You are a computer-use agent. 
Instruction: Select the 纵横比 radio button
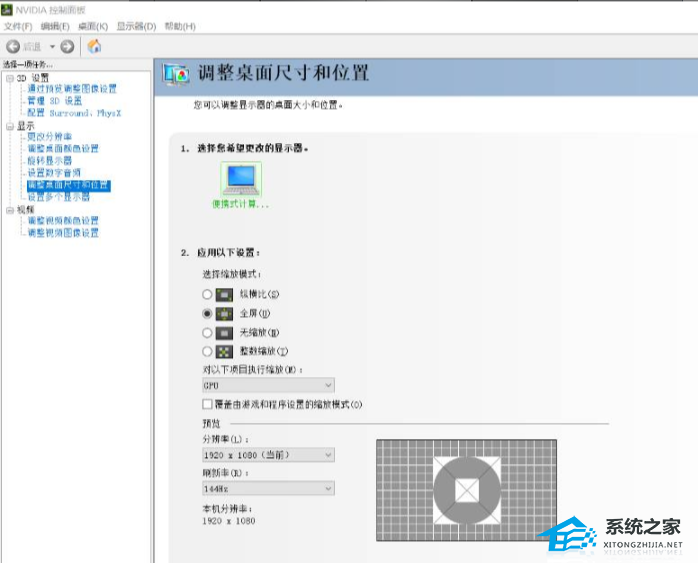207,294
